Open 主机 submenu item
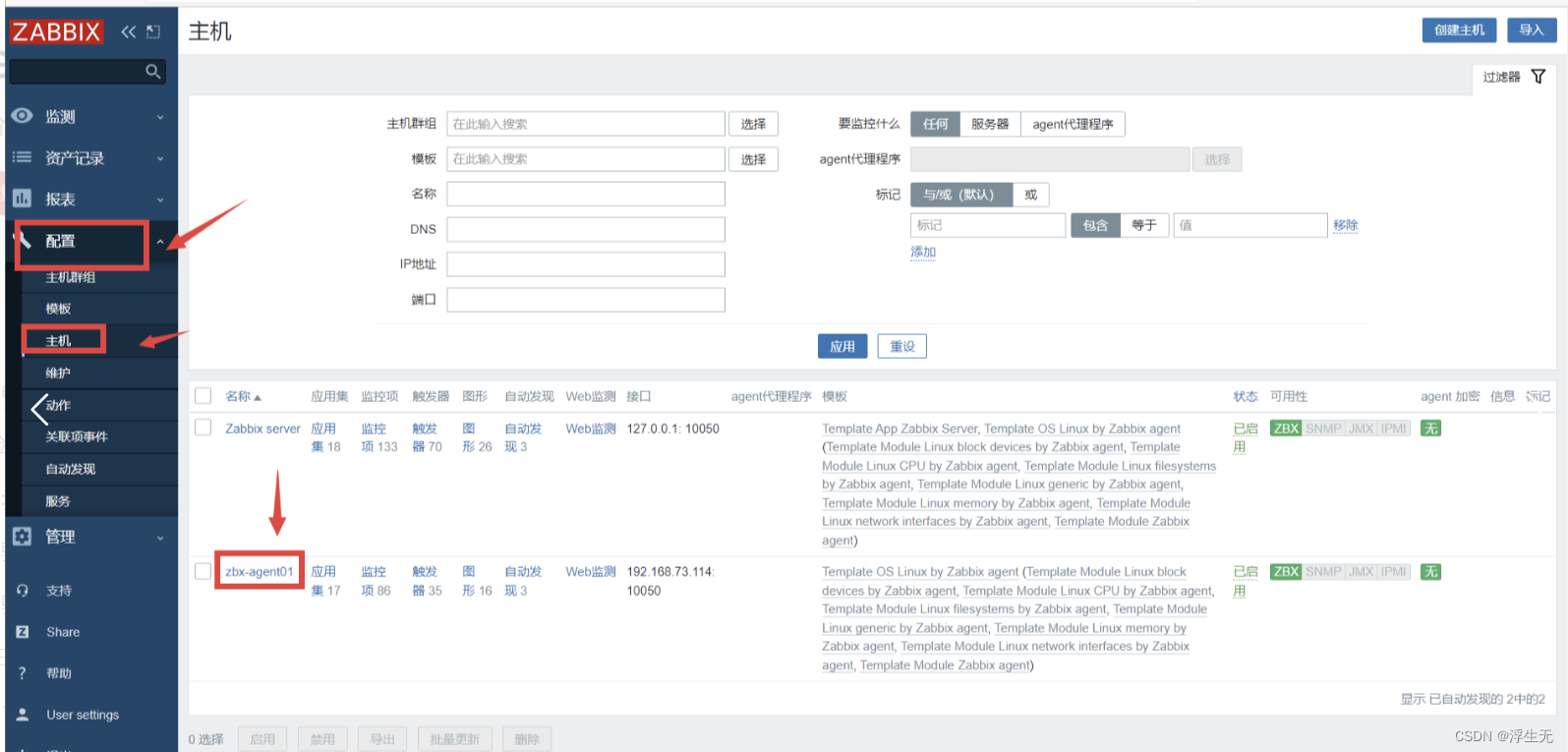Screen dimensions: 1568x752 (58, 341)
